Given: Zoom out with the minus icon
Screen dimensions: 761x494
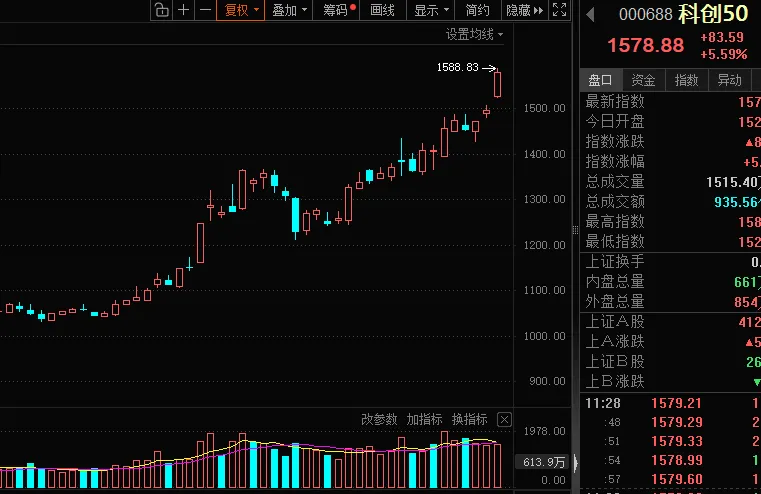Looking at the screenshot, I should [x=204, y=10].
